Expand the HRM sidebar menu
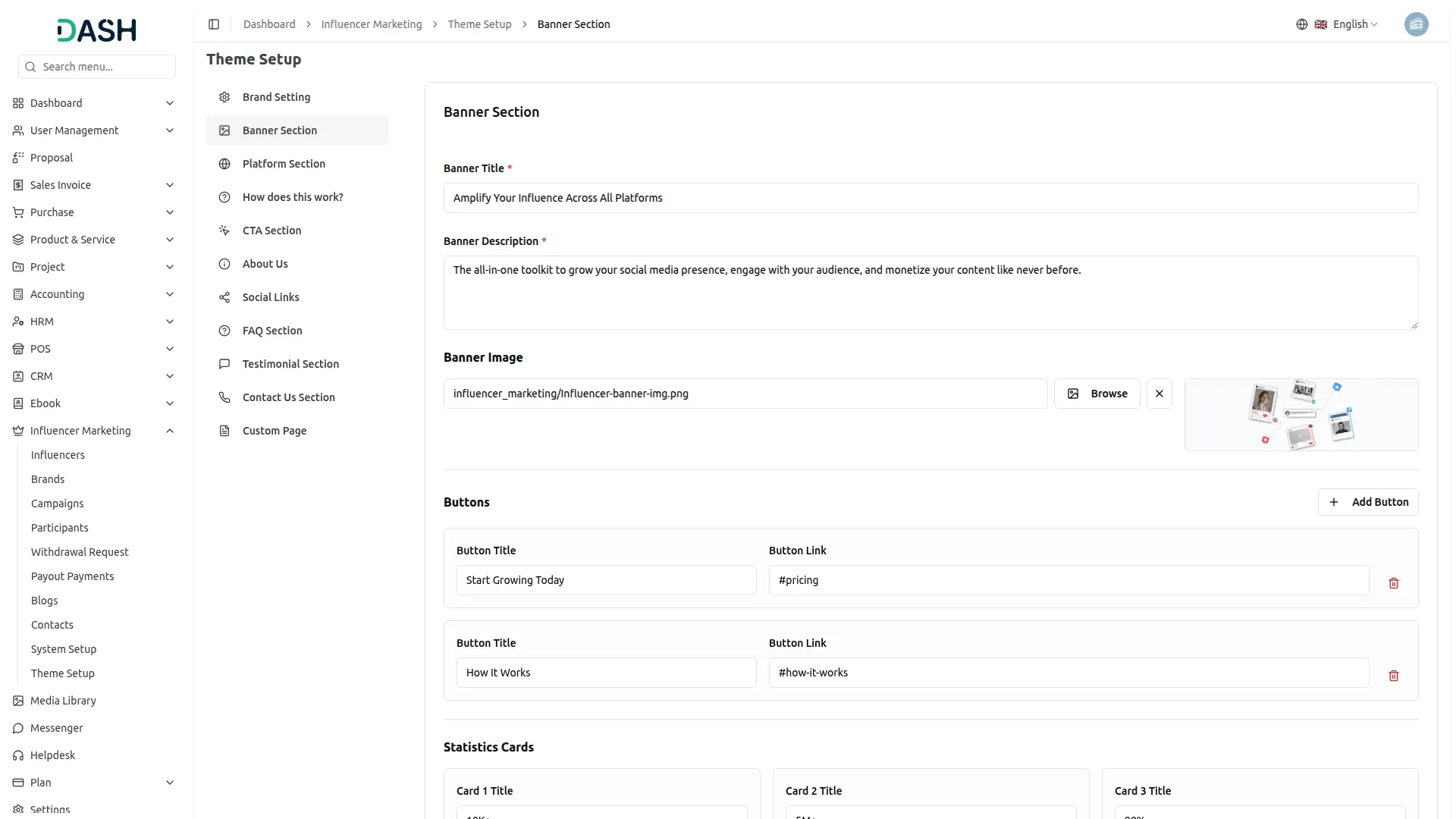 click(170, 322)
